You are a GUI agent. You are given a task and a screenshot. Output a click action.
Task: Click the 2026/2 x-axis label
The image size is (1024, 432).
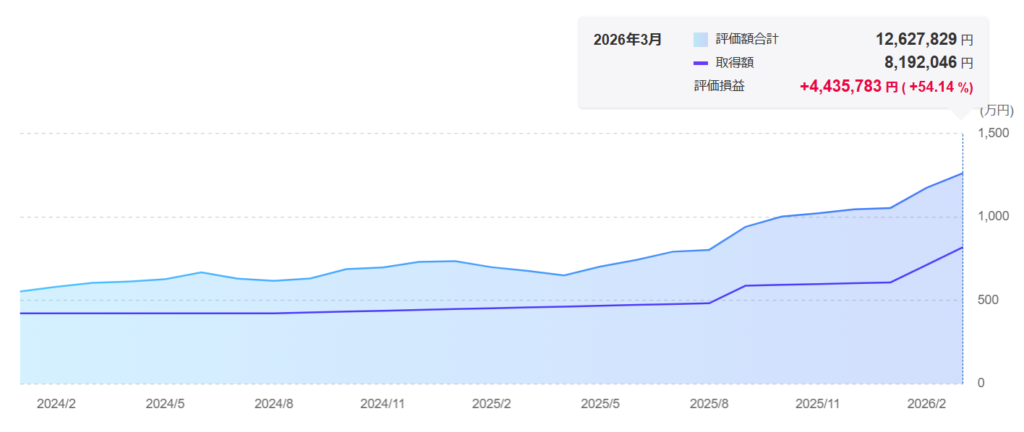927,405
